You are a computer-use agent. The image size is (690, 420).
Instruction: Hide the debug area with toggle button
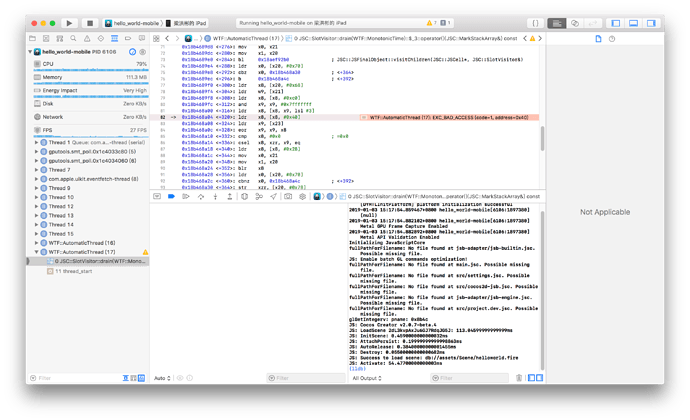point(157,196)
